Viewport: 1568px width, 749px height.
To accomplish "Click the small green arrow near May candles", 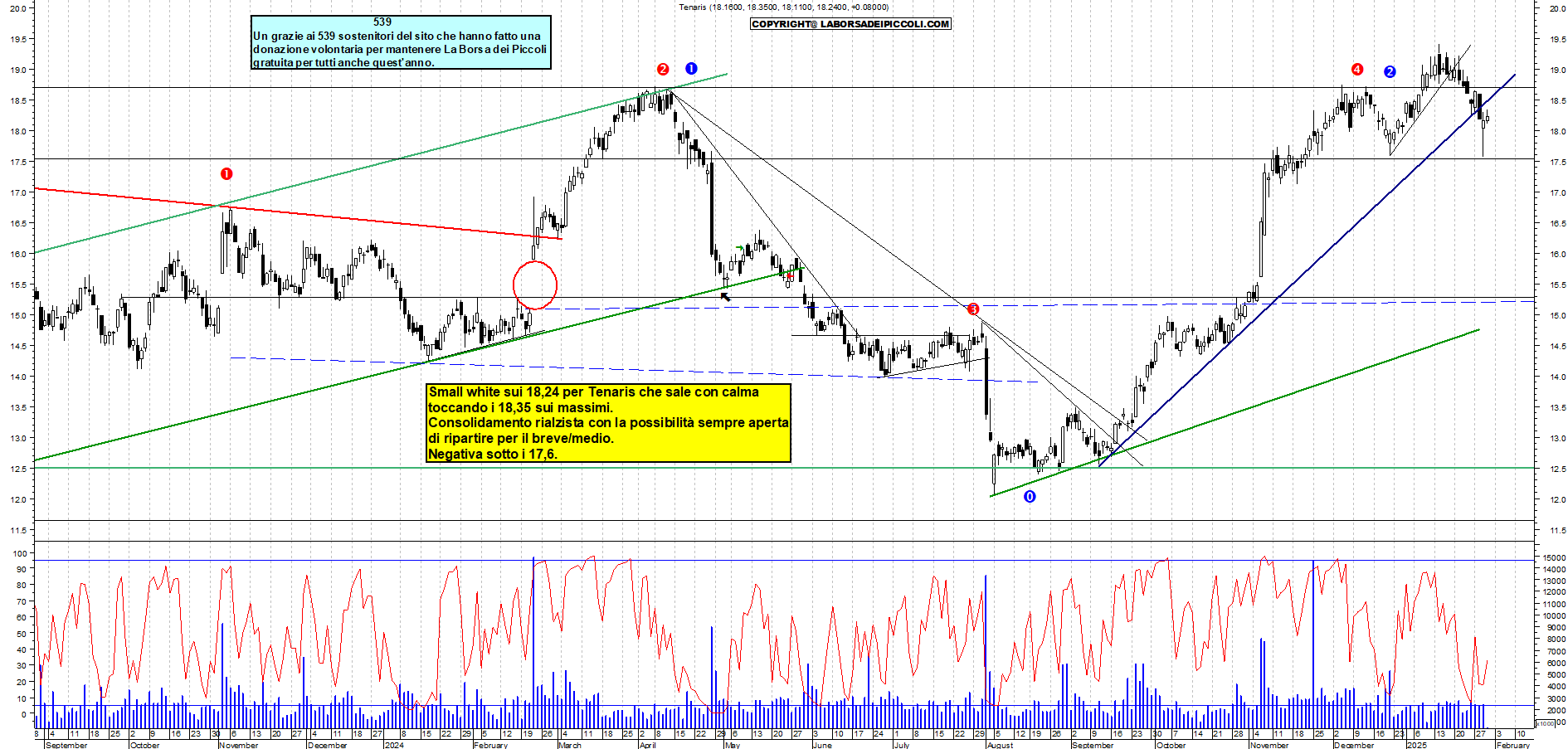I will [739, 248].
